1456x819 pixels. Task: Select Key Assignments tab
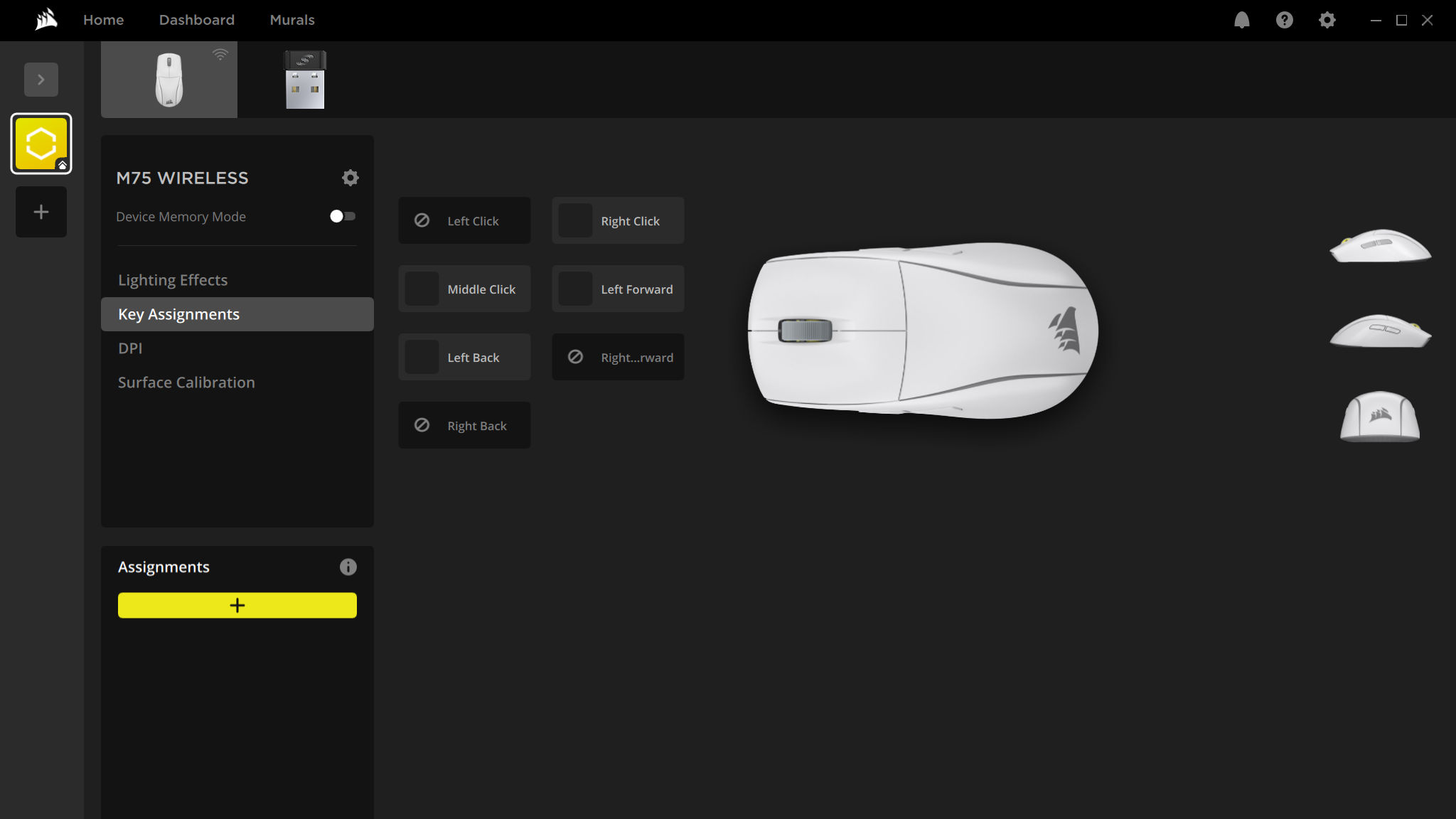[237, 313]
